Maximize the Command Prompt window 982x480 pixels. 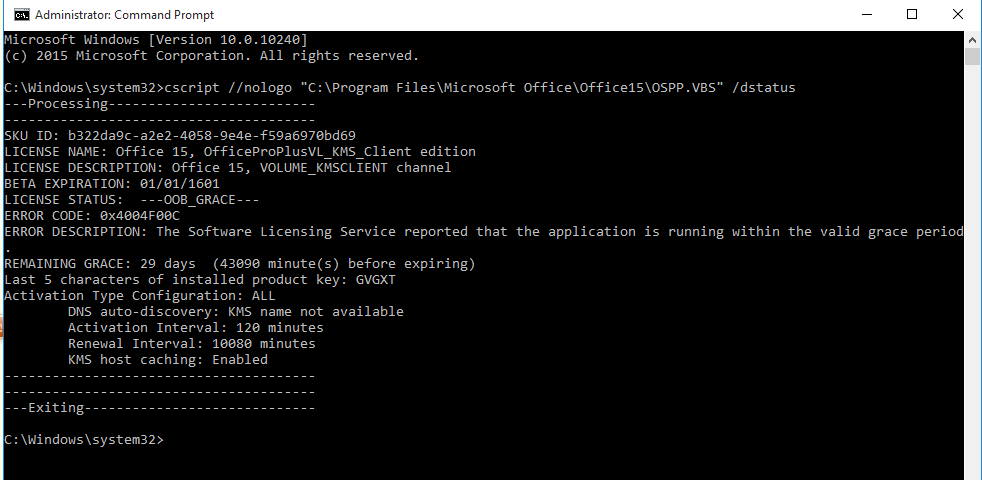[912, 14]
